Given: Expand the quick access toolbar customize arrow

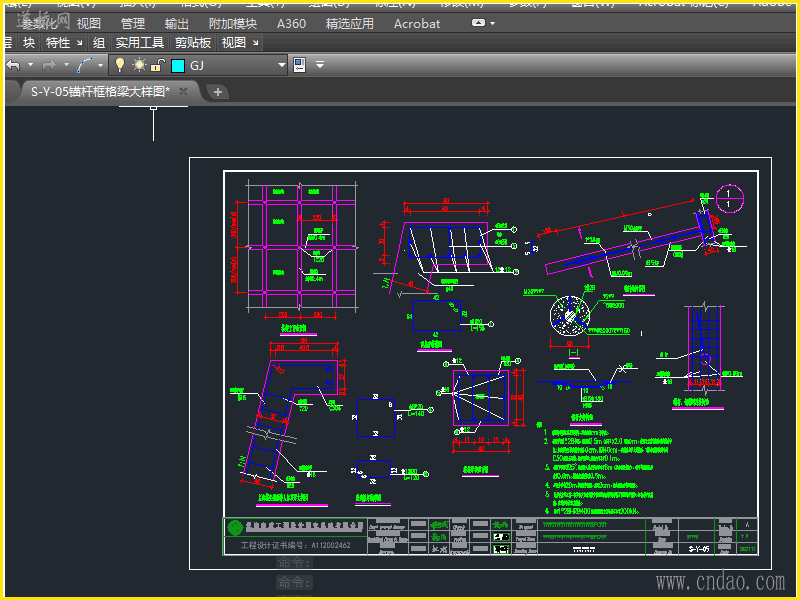Looking at the screenshot, I should tap(320, 65).
